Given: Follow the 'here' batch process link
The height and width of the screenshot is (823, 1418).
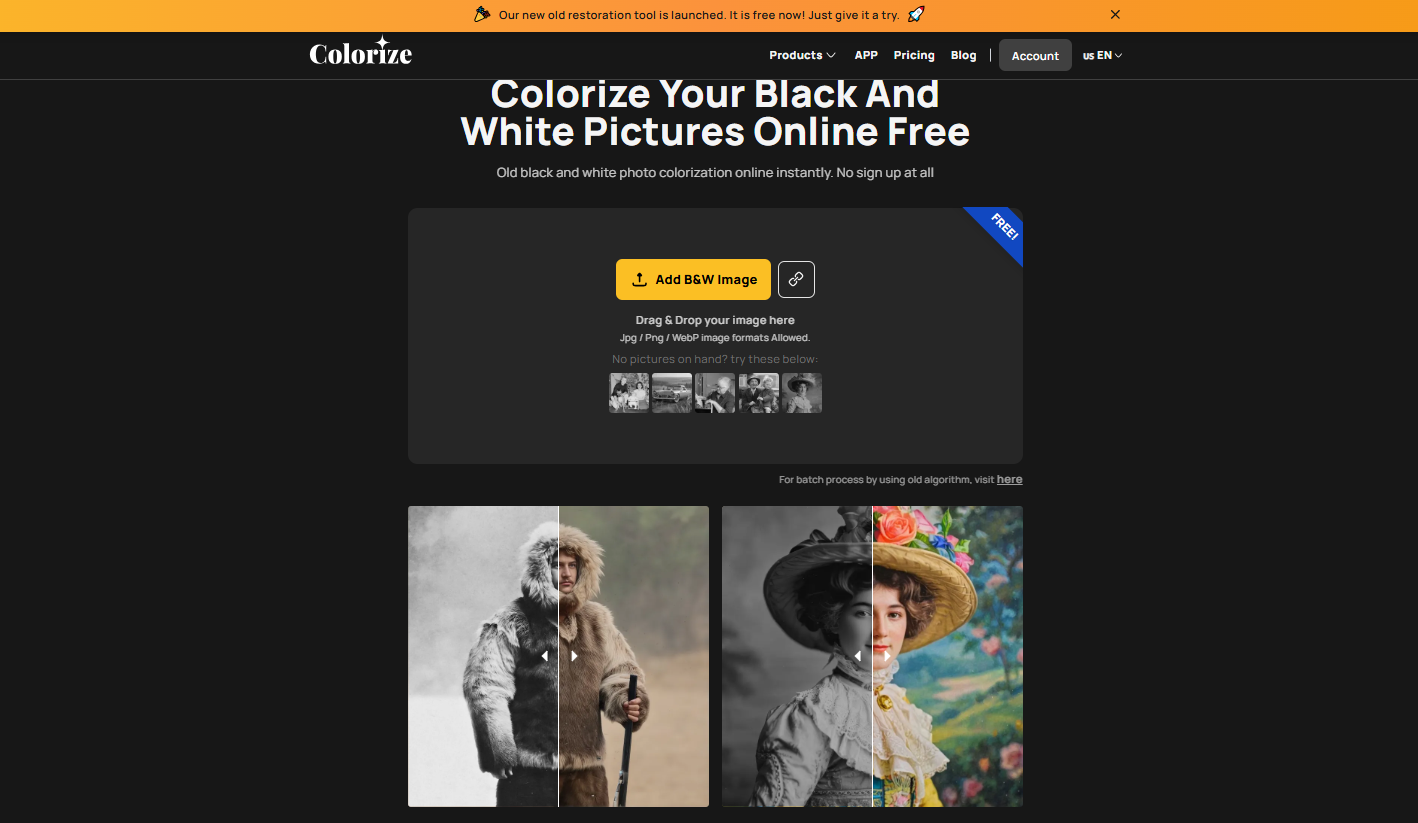Looking at the screenshot, I should (x=1009, y=480).
